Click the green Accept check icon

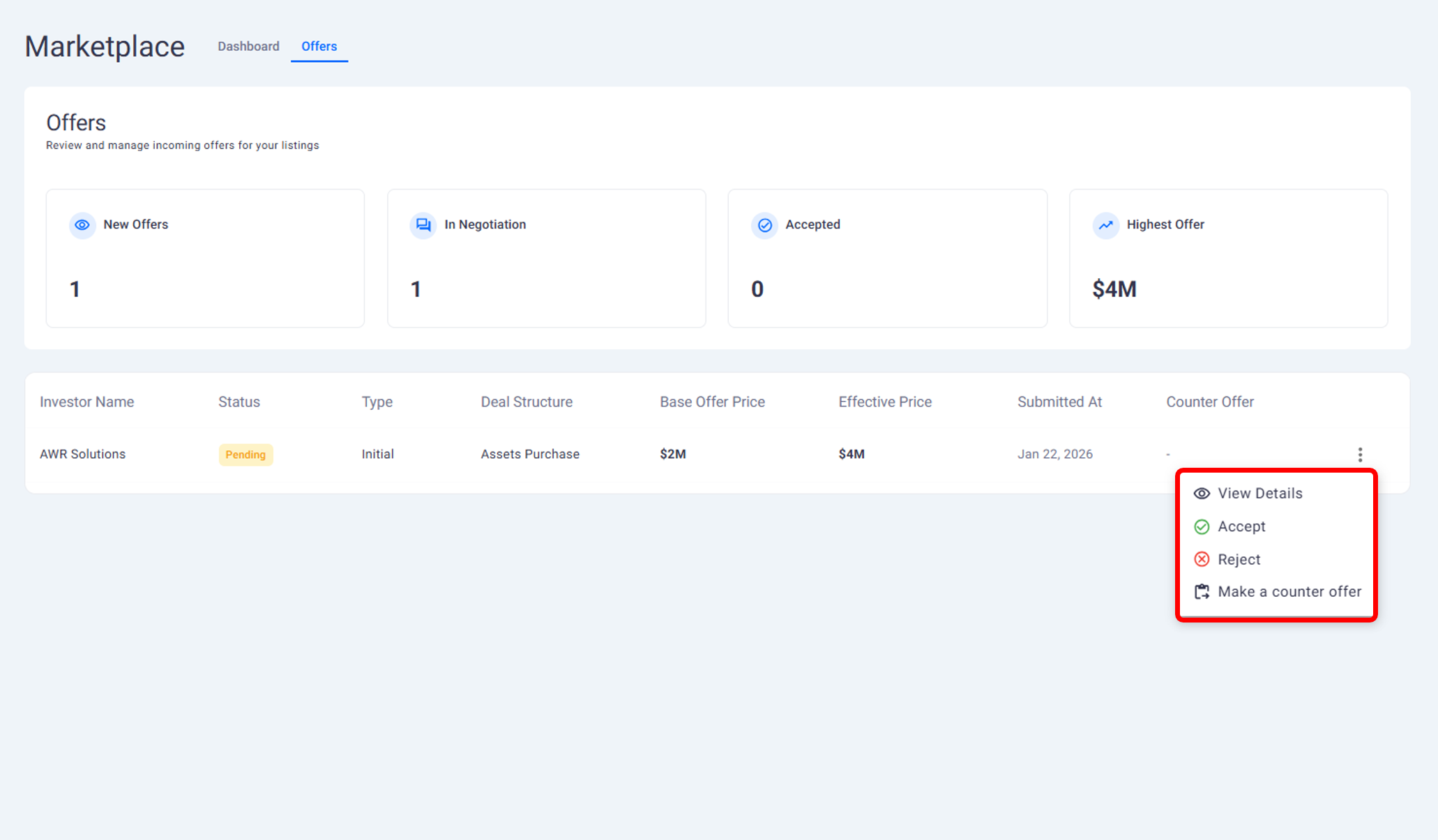click(x=1202, y=527)
